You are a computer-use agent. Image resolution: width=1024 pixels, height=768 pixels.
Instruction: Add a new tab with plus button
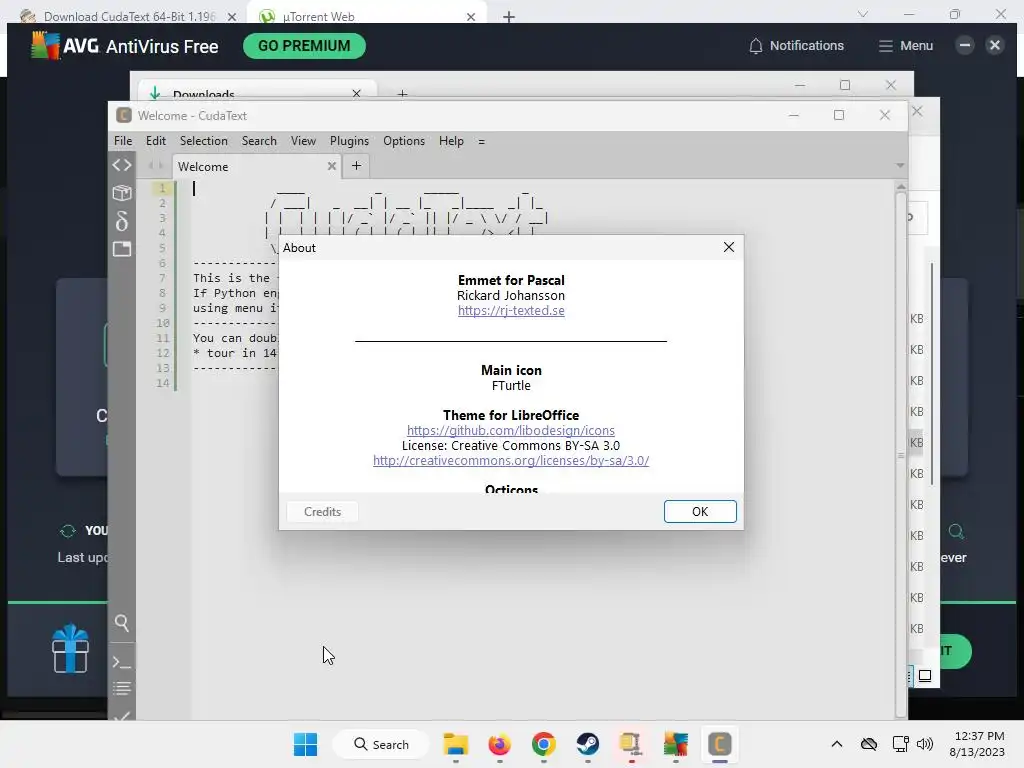pyautogui.click(x=356, y=166)
